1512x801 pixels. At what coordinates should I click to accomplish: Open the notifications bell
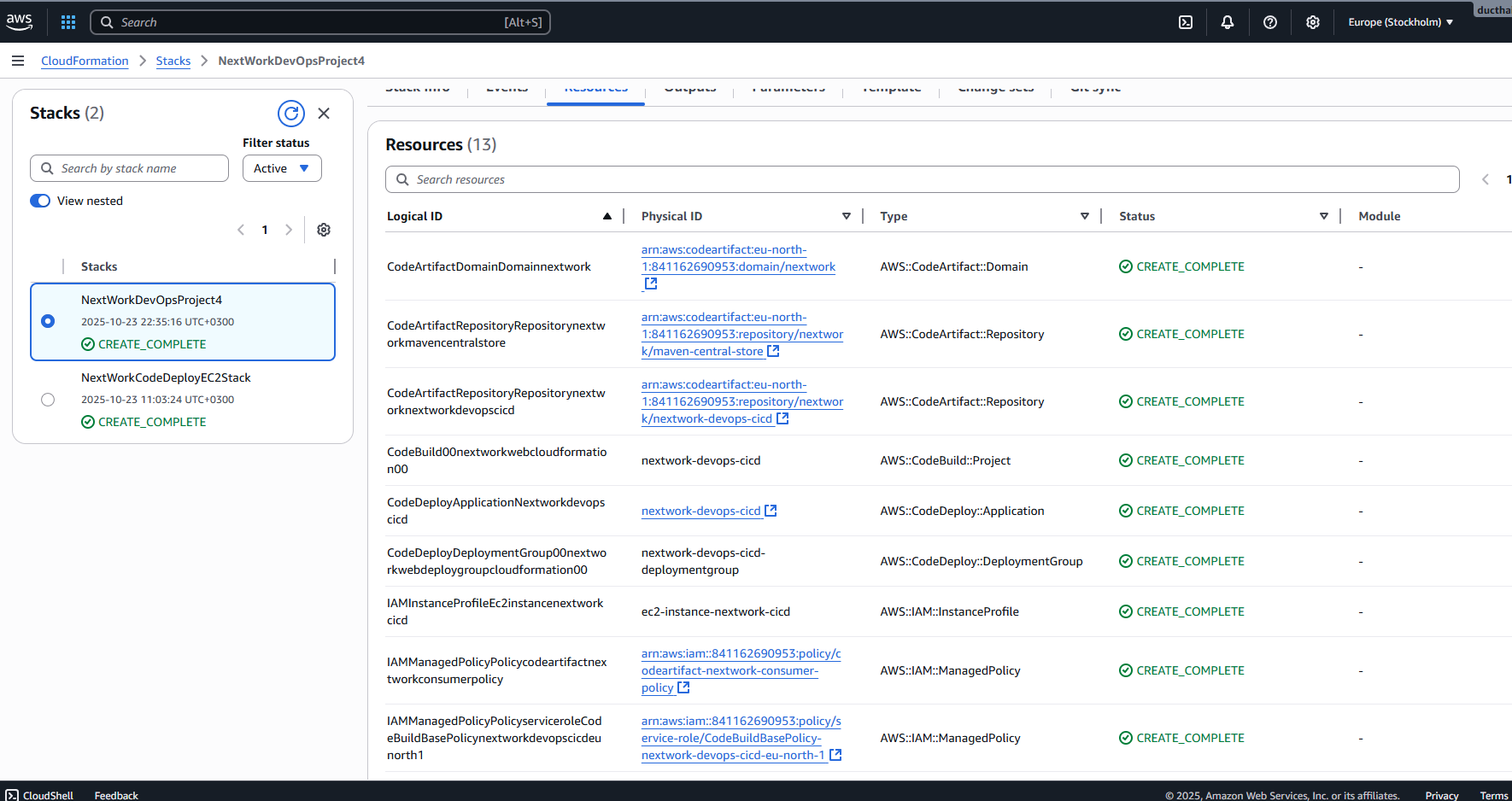(1228, 22)
